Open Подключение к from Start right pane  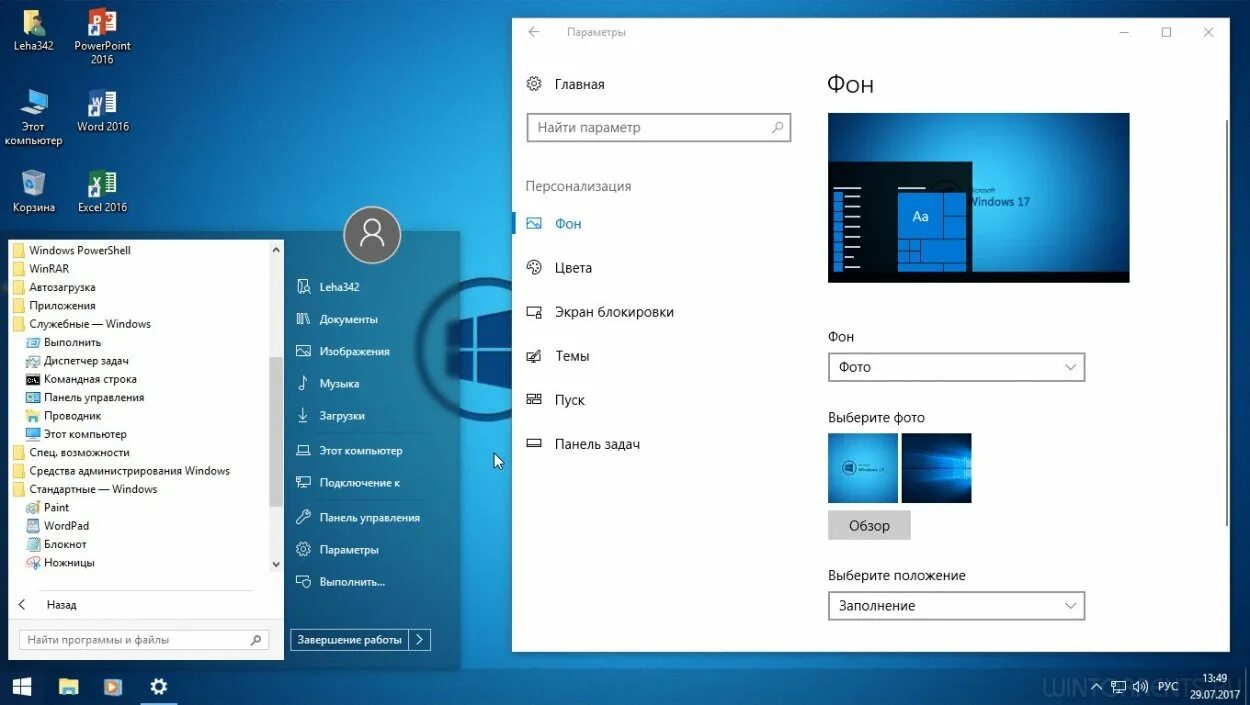point(360,482)
